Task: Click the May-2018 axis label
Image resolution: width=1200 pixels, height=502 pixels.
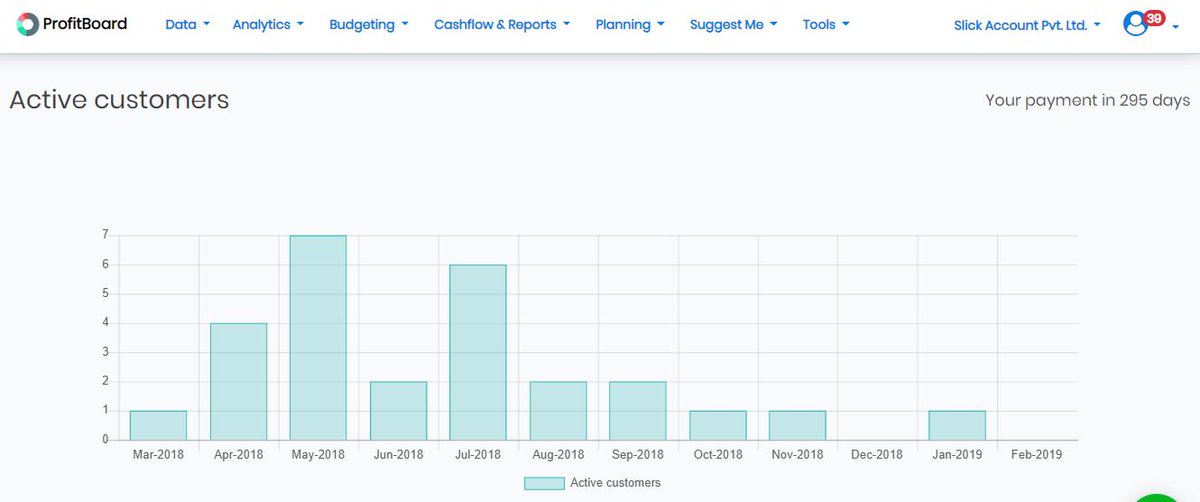Action: pyautogui.click(x=318, y=454)
